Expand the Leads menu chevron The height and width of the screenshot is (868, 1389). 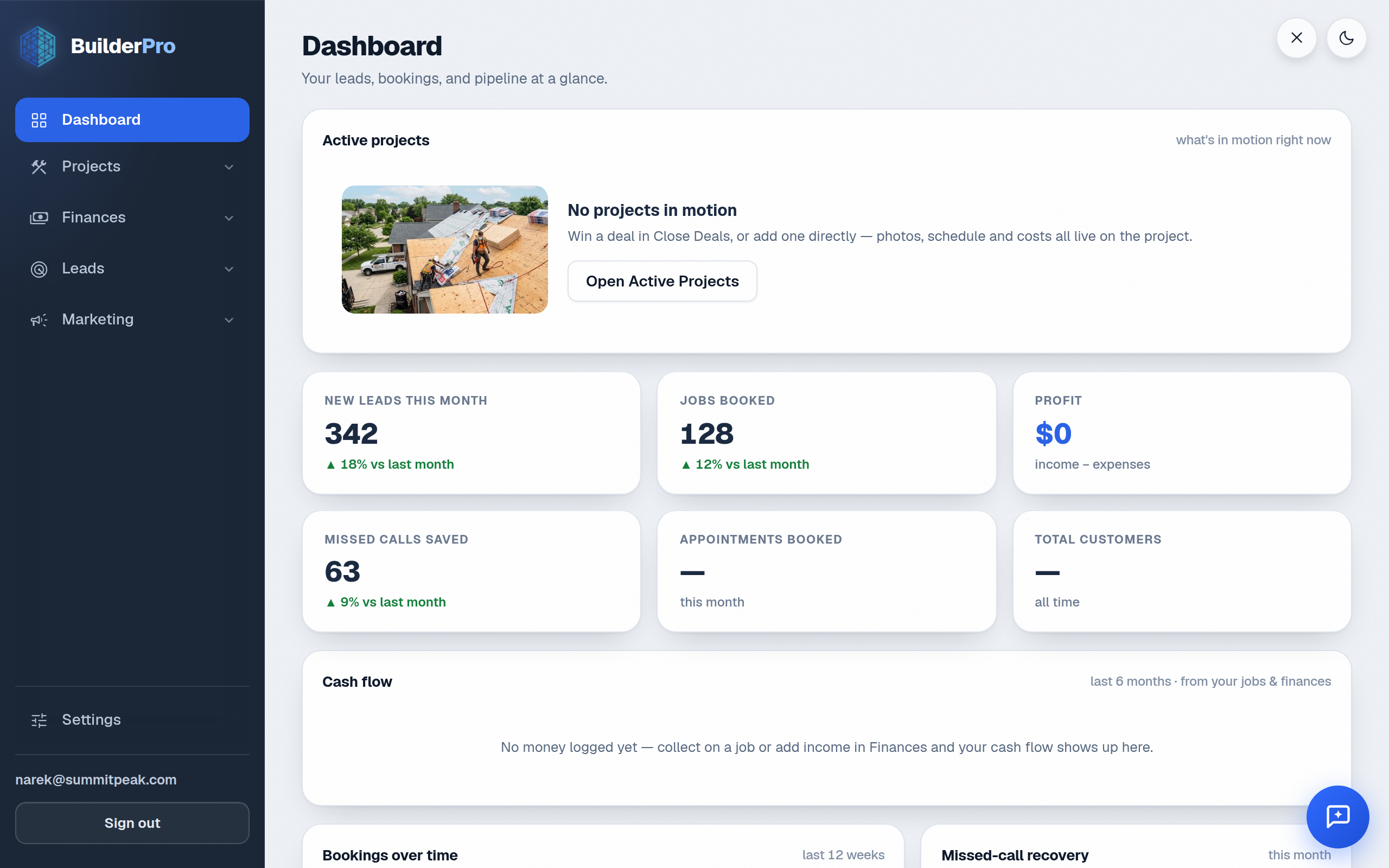tap(229, 269)
